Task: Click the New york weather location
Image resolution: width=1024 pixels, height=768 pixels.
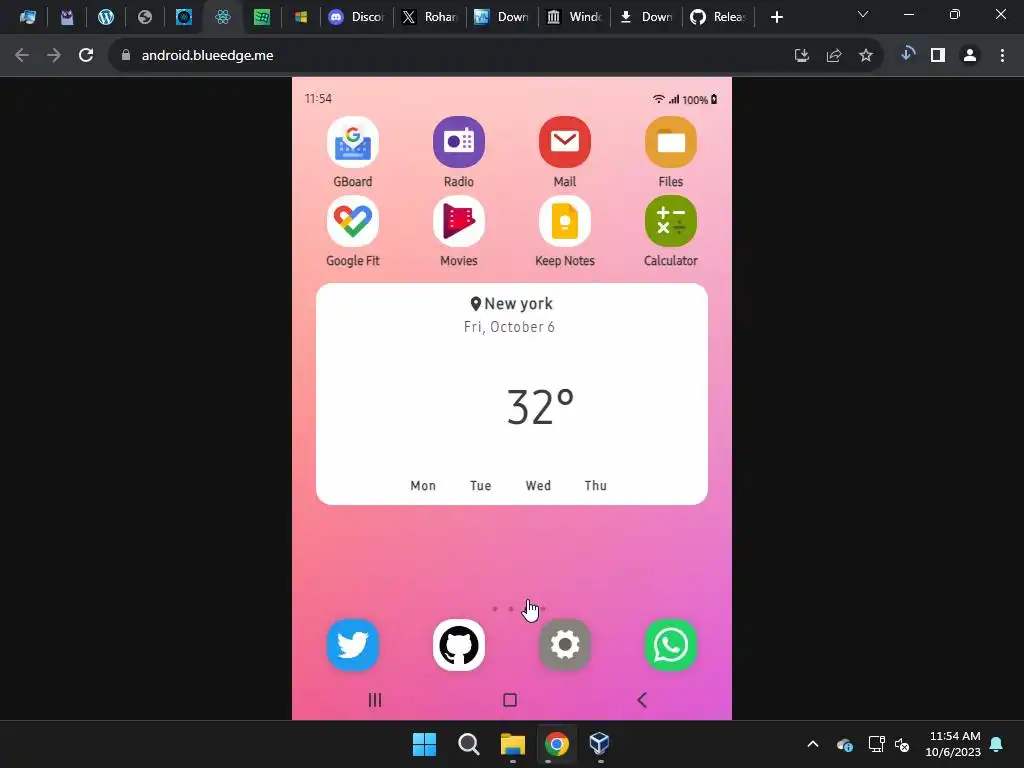Action: click(x=511, y=304)
